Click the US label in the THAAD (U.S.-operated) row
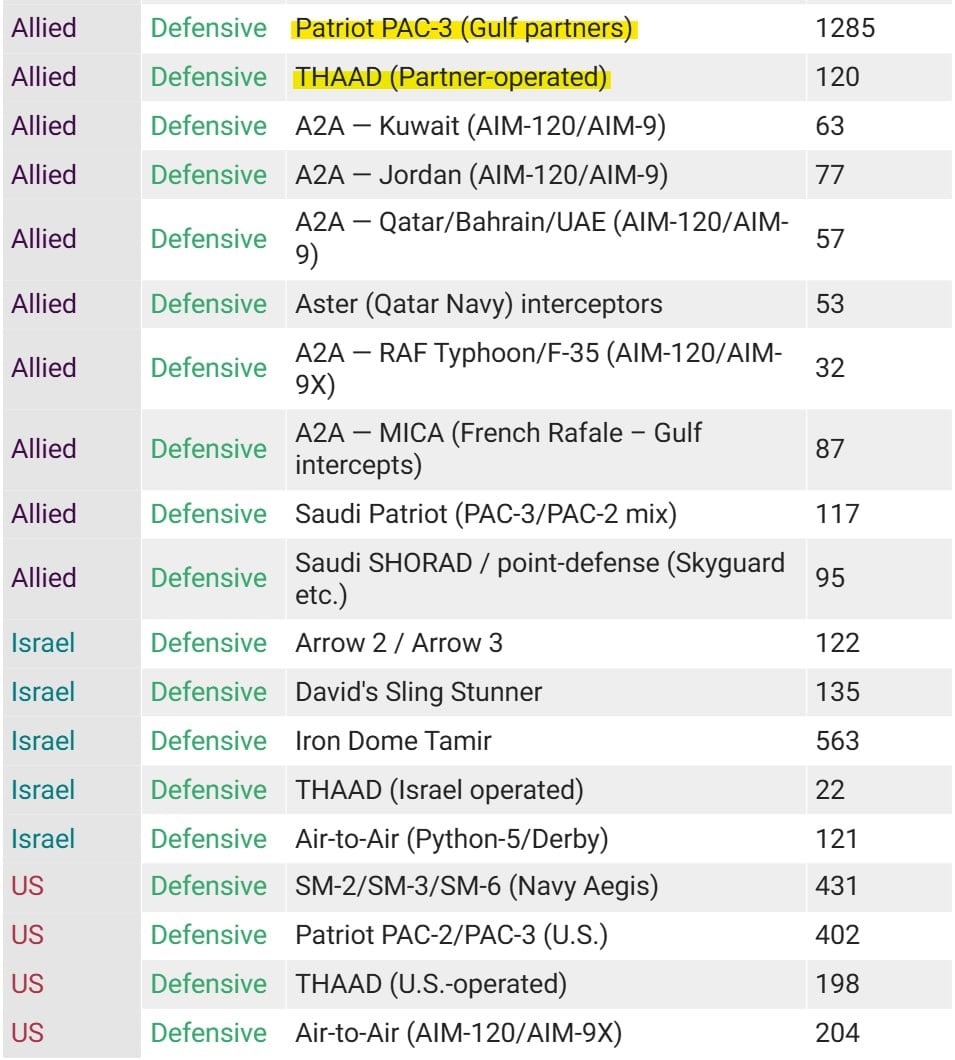 coord(28,984)
